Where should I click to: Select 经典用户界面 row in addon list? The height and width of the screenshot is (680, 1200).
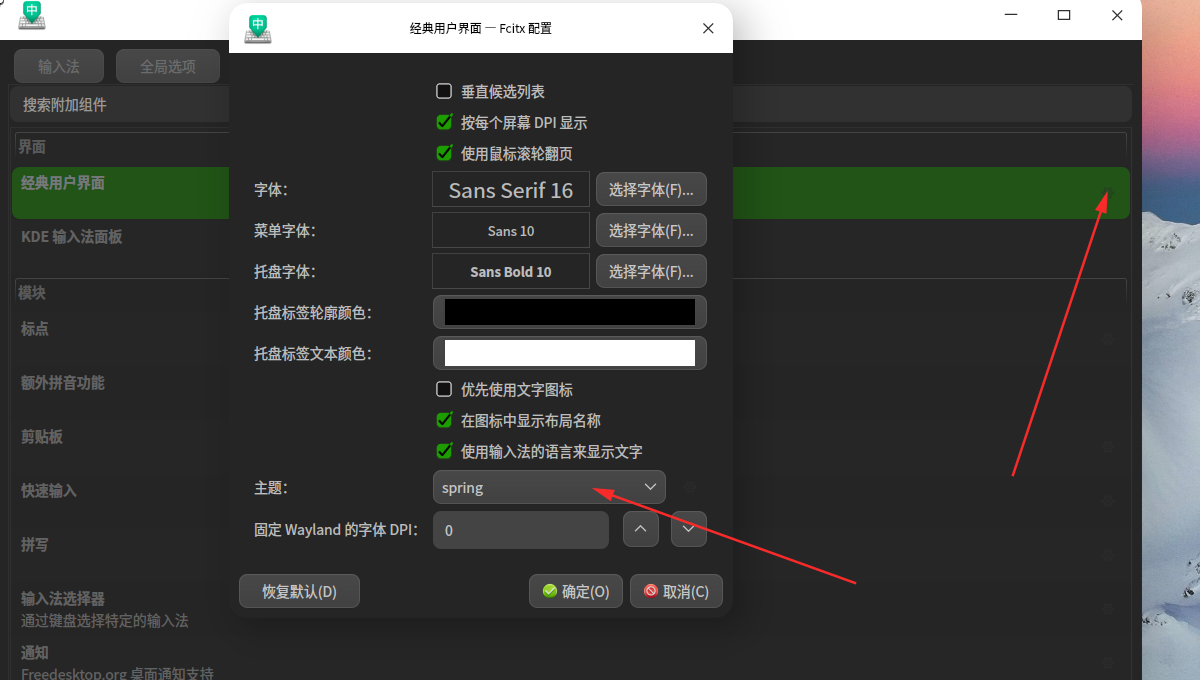coord(571,193)
